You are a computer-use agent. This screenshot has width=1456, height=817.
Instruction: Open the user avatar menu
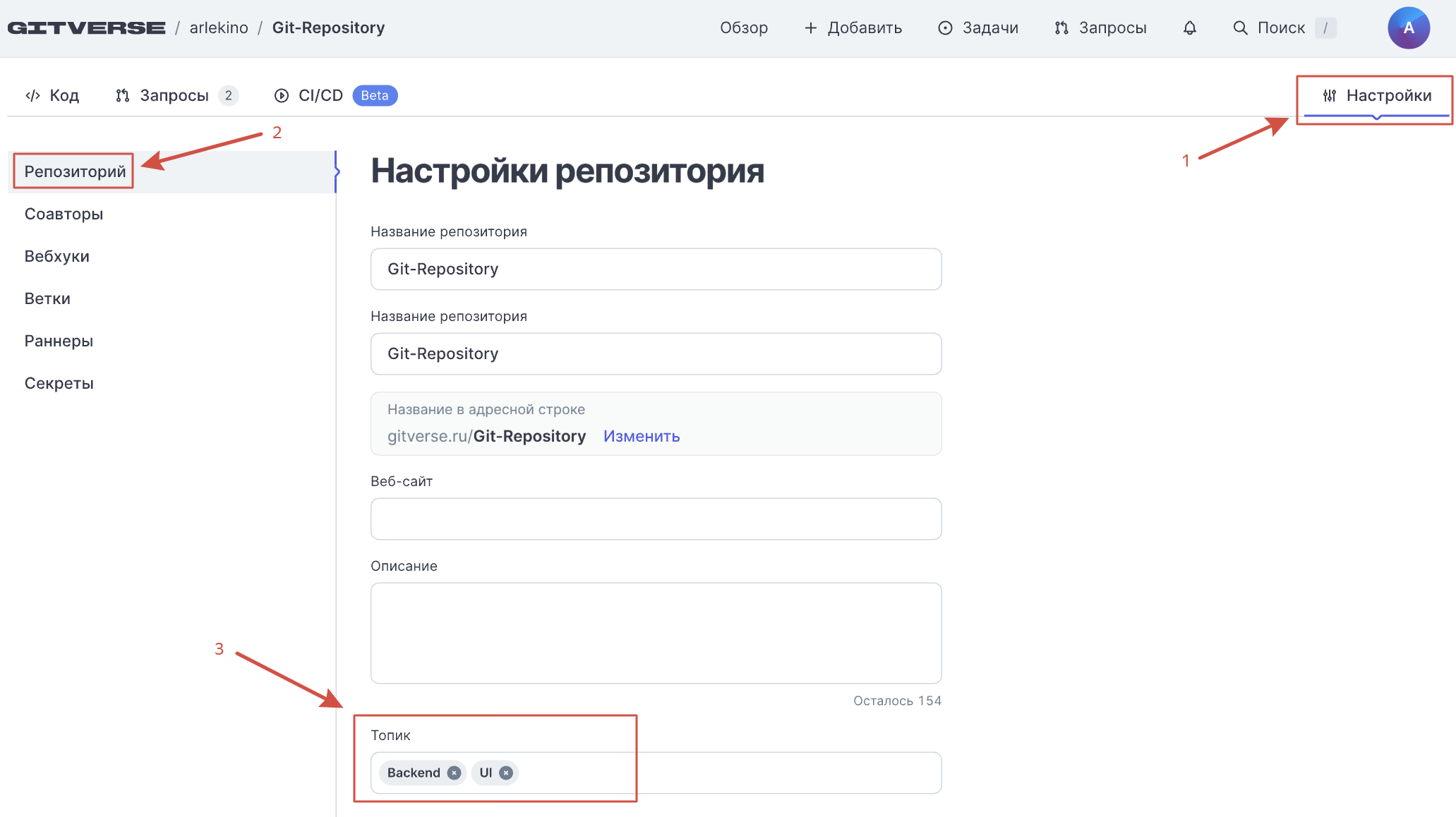(1408, 28)
